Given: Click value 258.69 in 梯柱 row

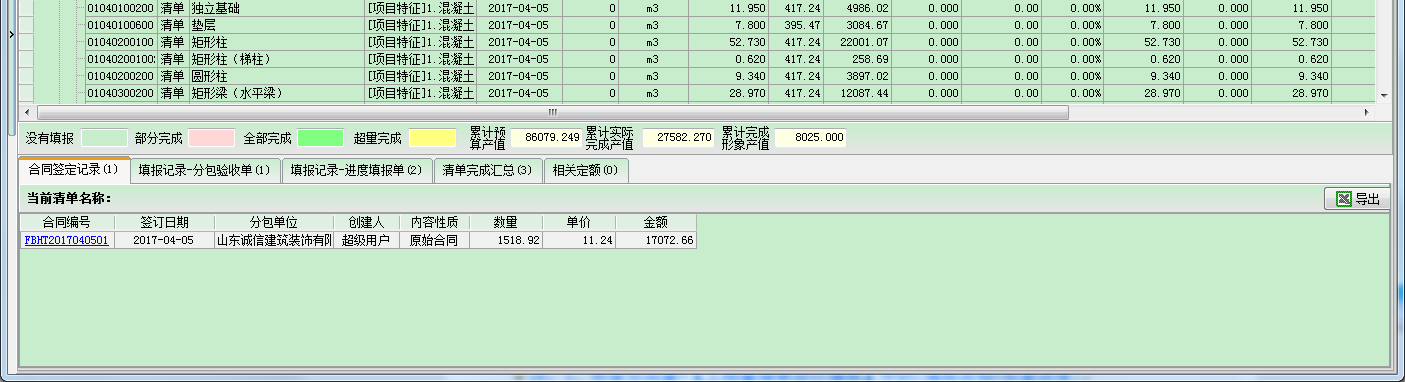Looking at the screenshot, I should (859, 59).
